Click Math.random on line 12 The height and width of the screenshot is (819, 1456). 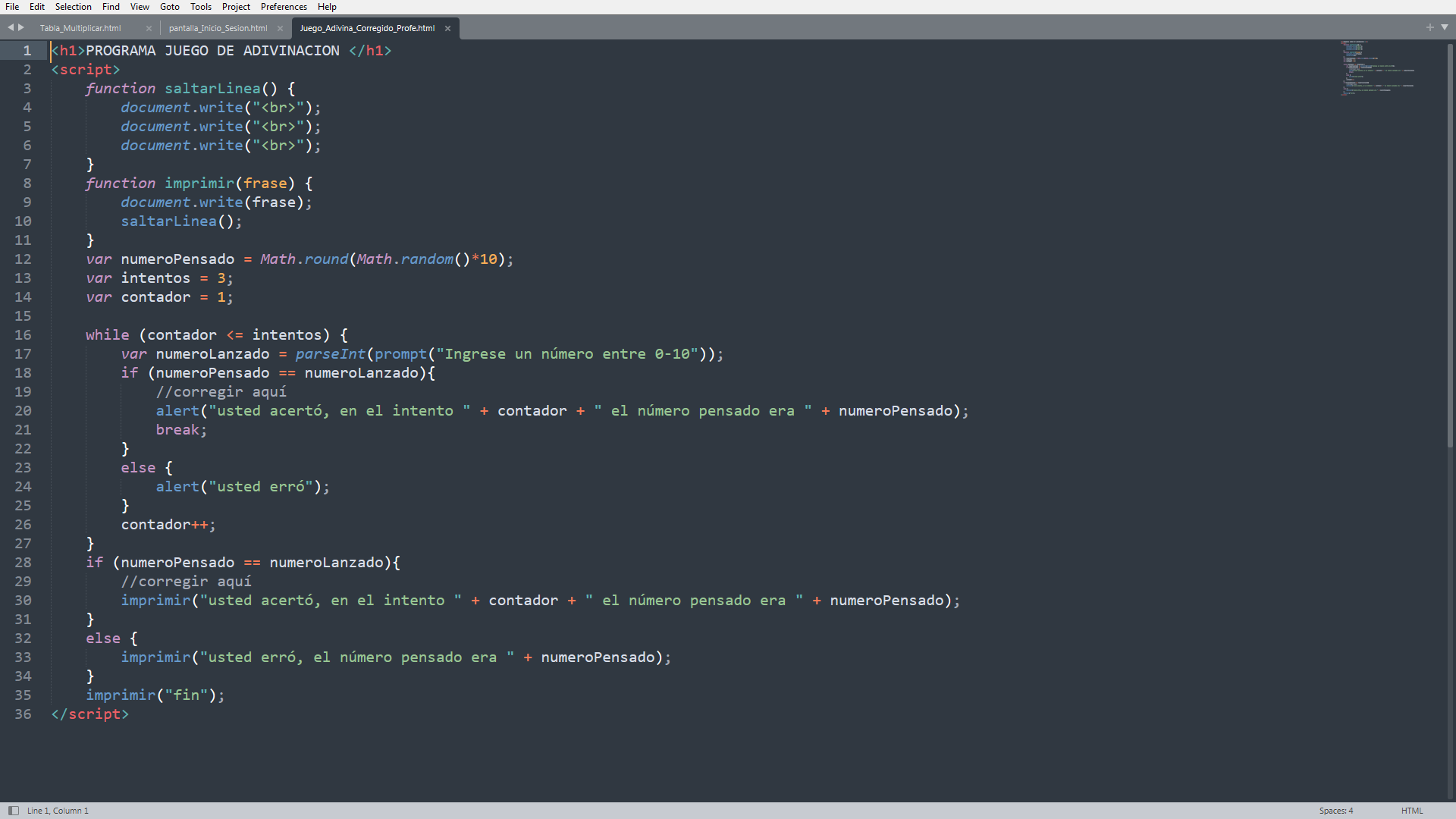coord(405,259)
